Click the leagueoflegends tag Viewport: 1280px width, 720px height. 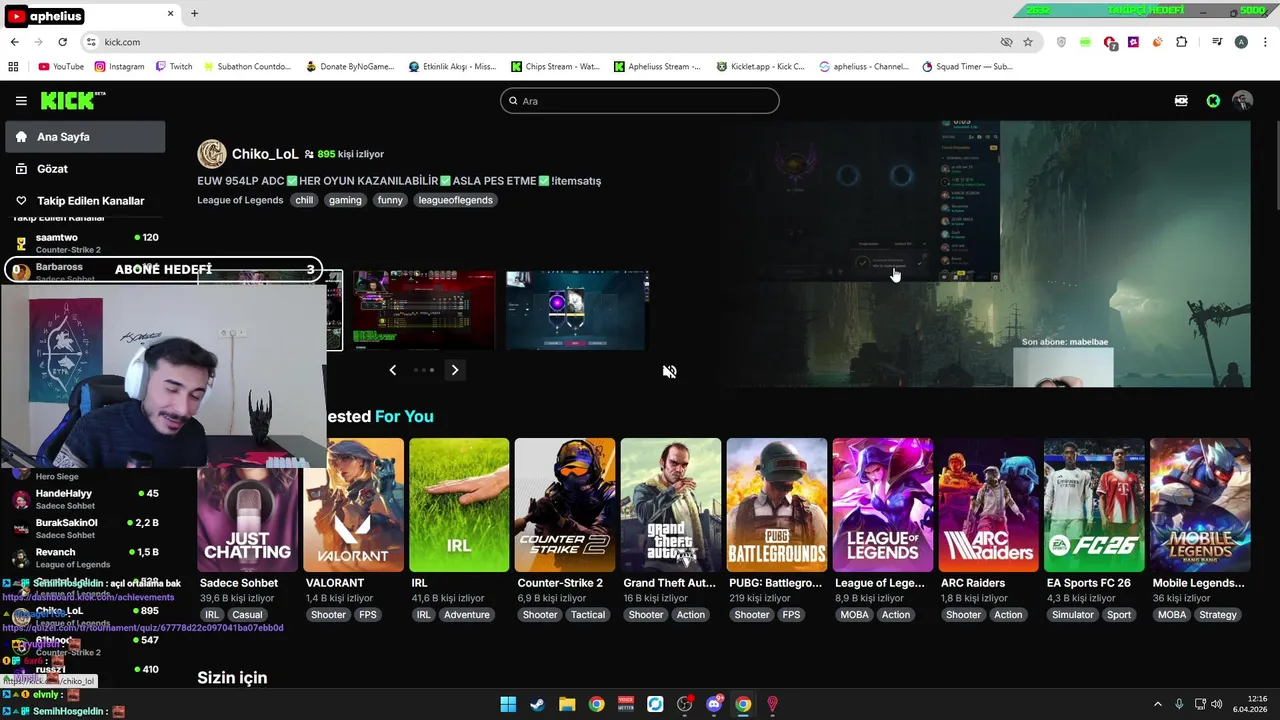tap(455, 200)
